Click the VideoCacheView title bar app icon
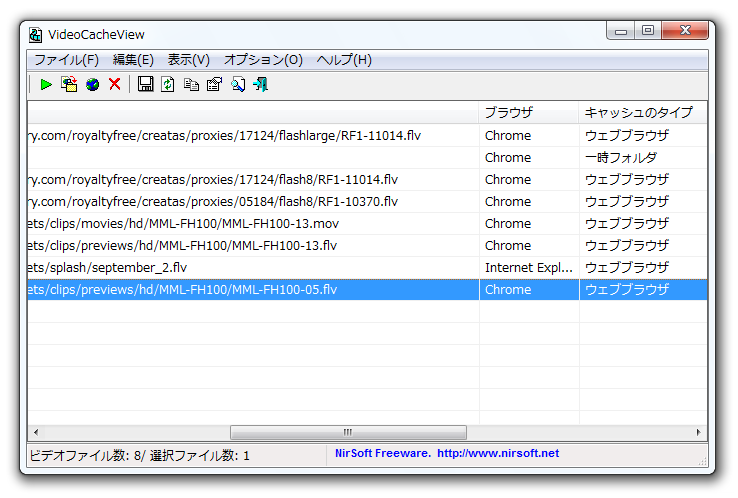 tap(35, 35)
